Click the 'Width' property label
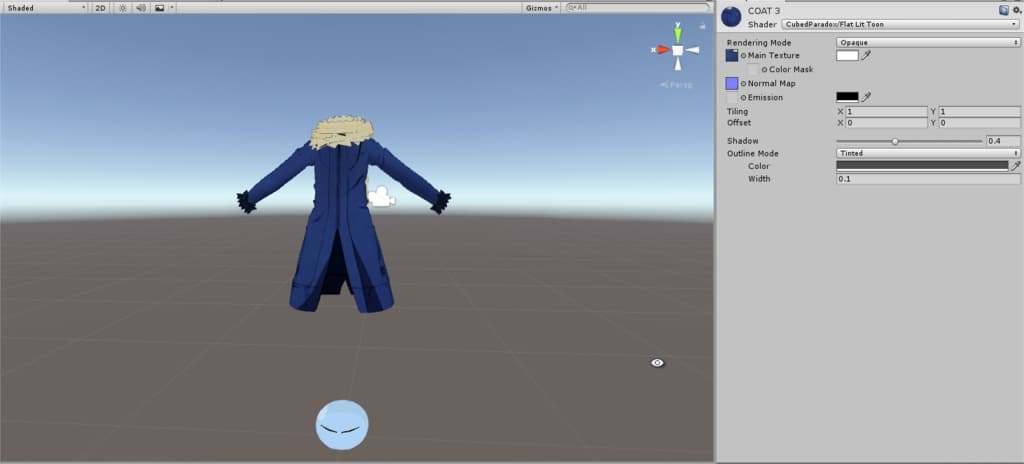 759,179
